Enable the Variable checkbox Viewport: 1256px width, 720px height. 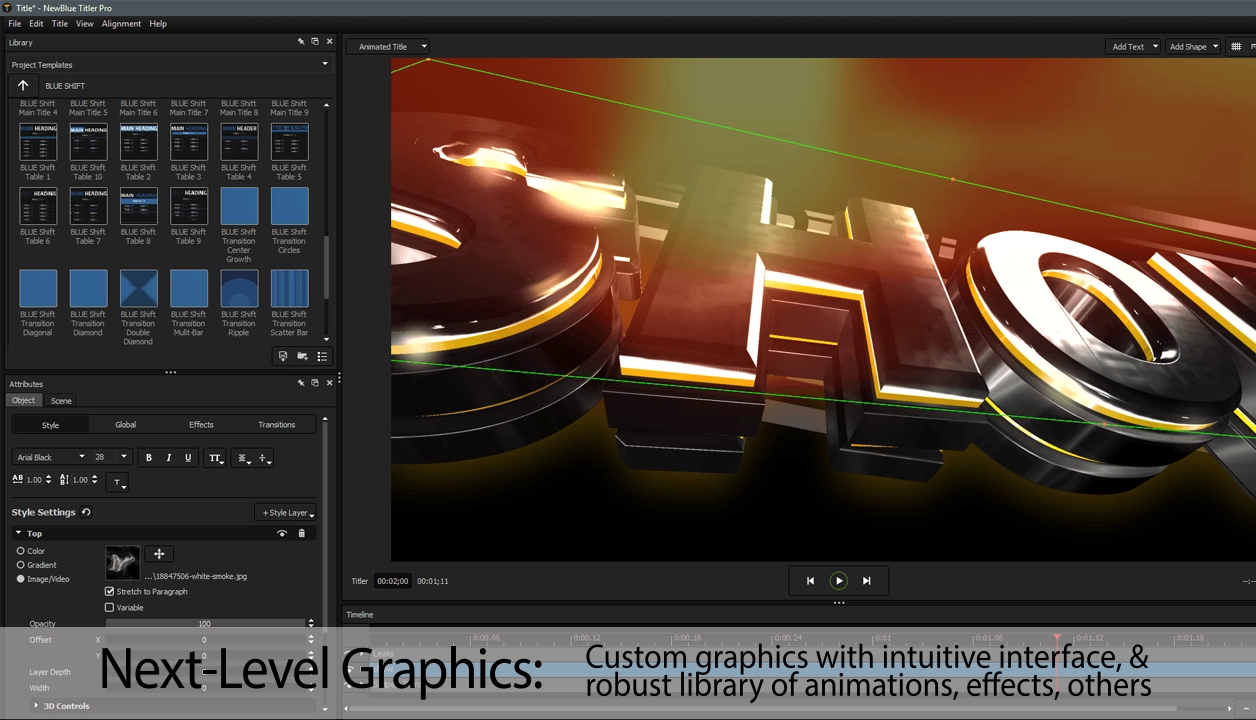tap(109, 607)
